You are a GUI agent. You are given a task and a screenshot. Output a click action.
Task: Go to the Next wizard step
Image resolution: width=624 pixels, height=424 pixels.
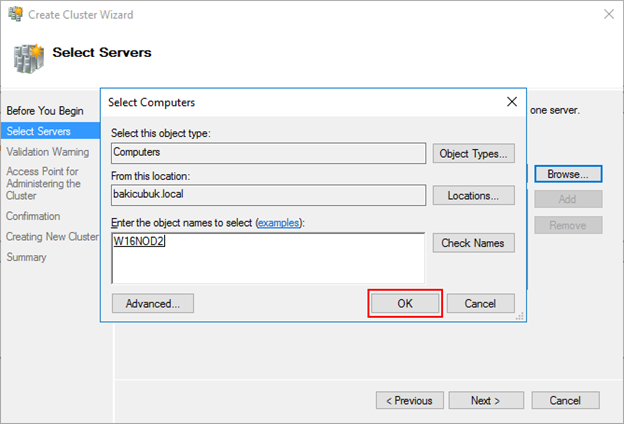[486, 400]
